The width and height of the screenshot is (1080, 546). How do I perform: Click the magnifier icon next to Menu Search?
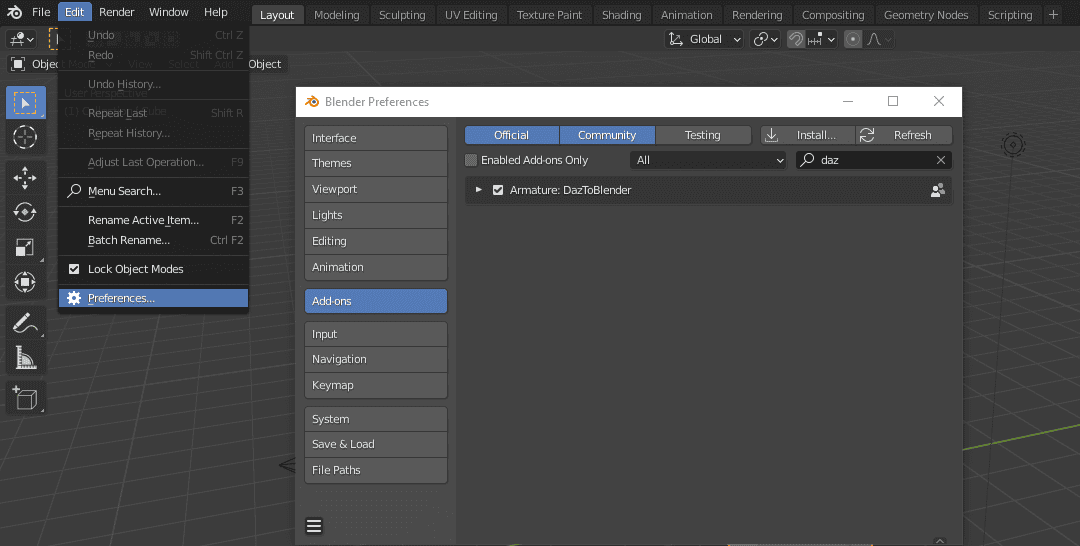pos(74,191)
